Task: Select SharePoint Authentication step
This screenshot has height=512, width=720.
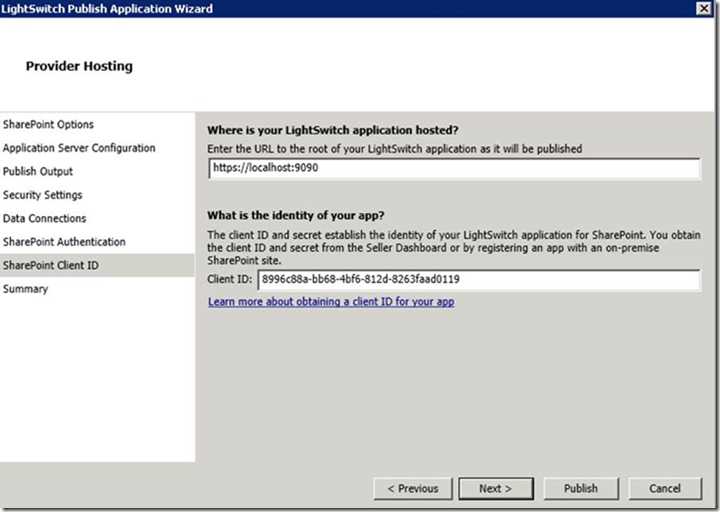Action: click(x=64, y=242)
